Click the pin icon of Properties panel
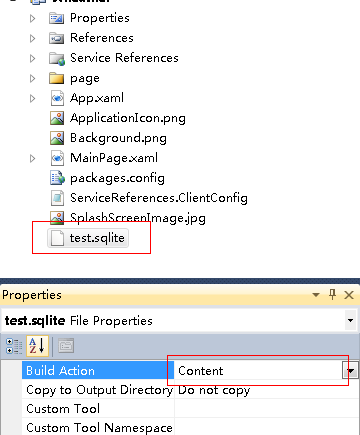Image resolution: width=360 pixels, height=435 pixels. coord(332,295)
